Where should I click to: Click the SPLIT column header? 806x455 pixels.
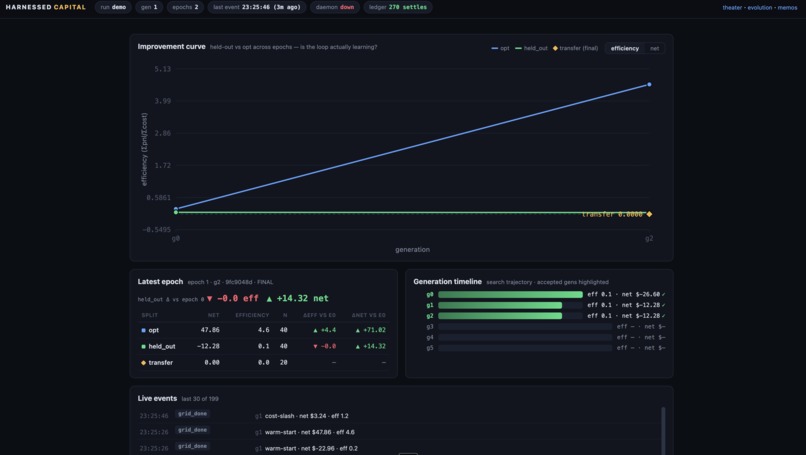pos(150,315)
